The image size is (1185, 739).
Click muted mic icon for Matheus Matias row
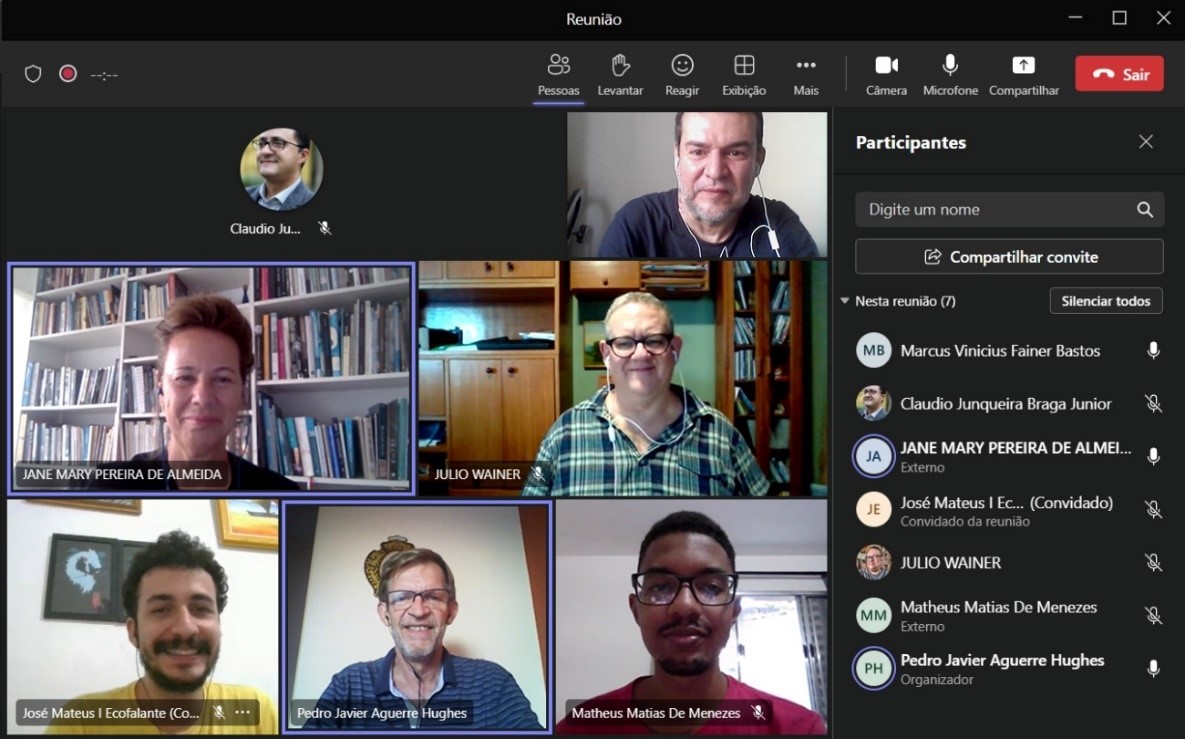(1153, 616)
